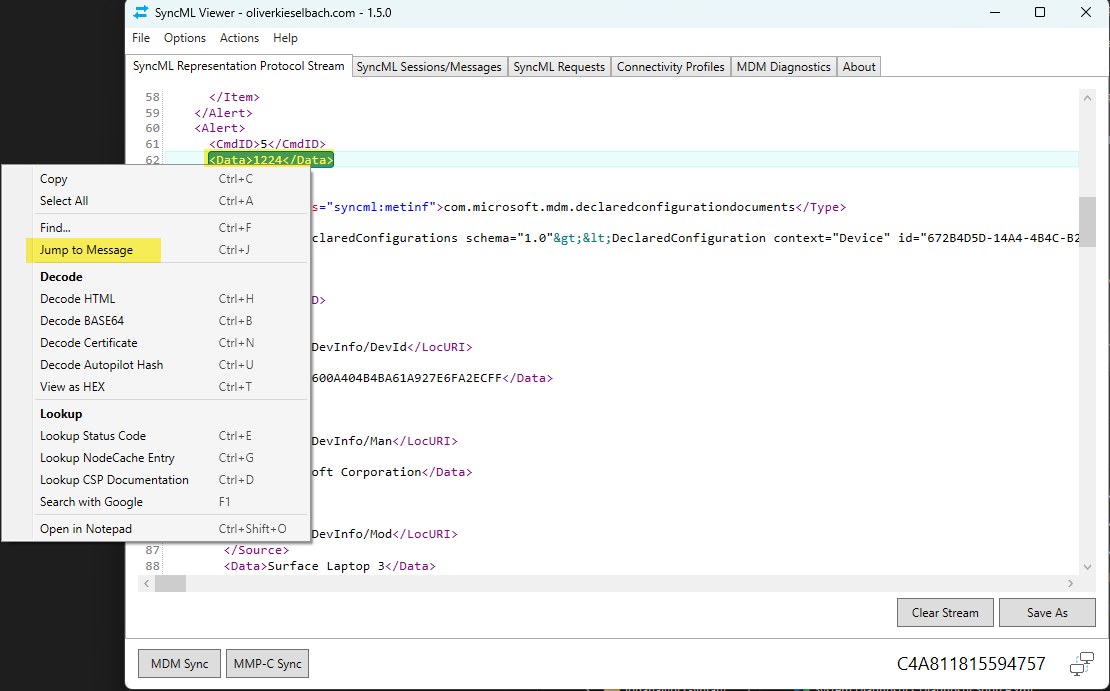Open the Connectivity Profiles tab
1110x691 pixels.
[670, 67]
